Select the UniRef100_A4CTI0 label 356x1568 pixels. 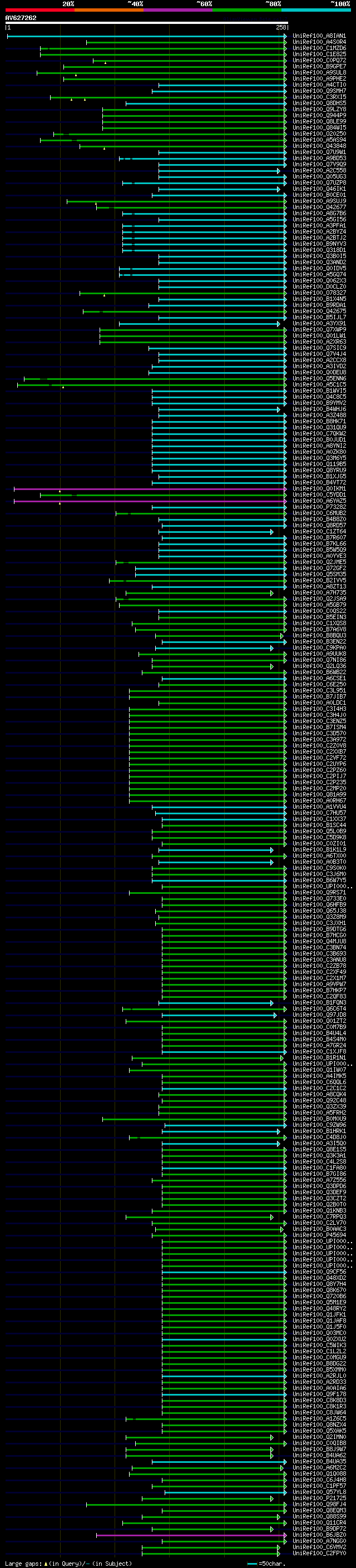click(319, 85)
